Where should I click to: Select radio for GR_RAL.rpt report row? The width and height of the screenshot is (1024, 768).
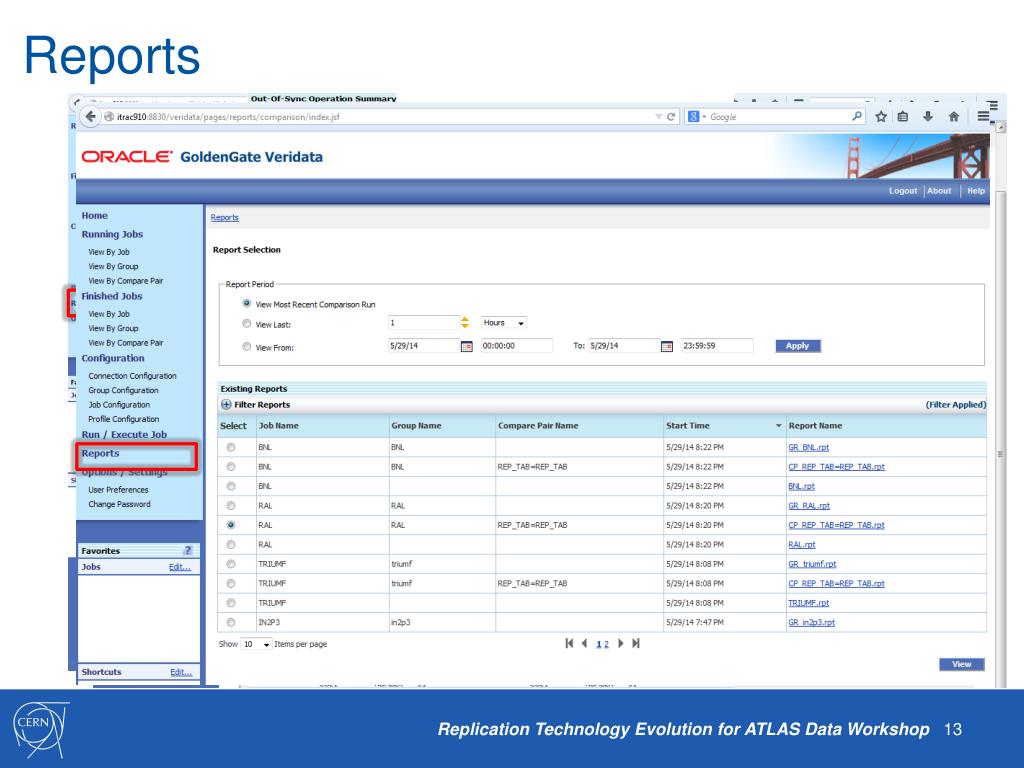(231, 506)
